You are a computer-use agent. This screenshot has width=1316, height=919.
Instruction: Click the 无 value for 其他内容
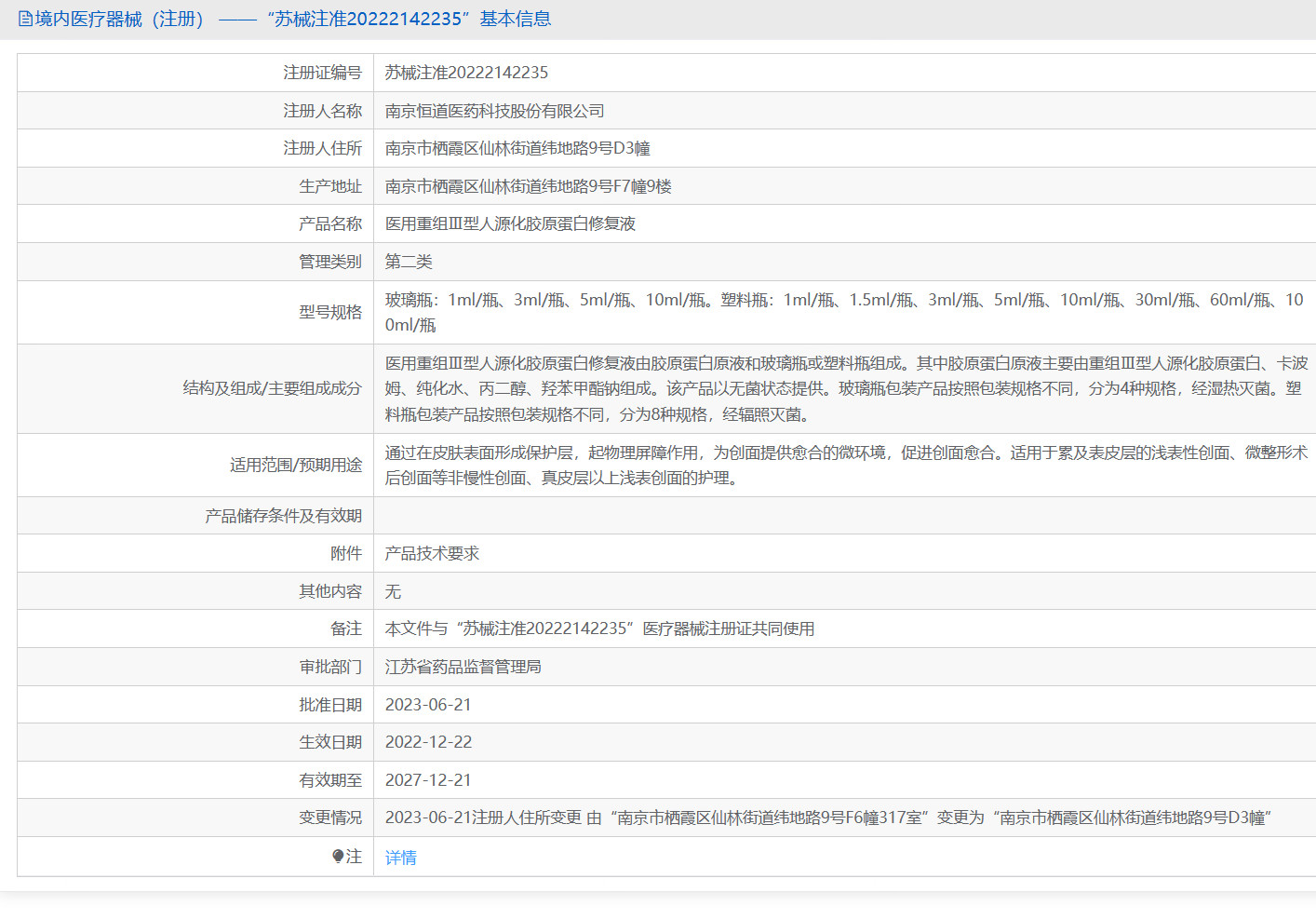(x=393, y=591)
